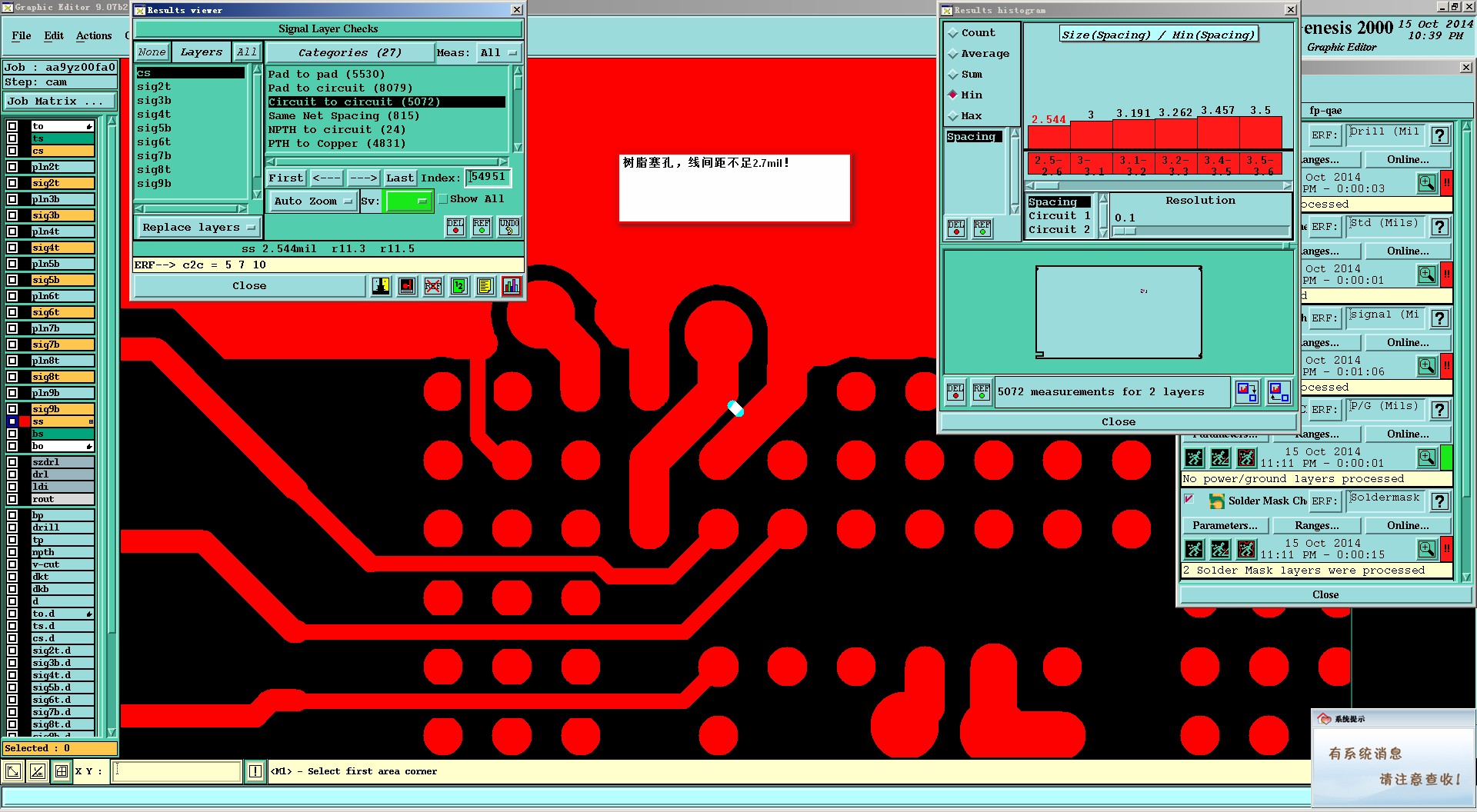Click the None button in Results viewer
Image resolution: width=1477 pixels, height=812 pixels.
tap(152, 52)
